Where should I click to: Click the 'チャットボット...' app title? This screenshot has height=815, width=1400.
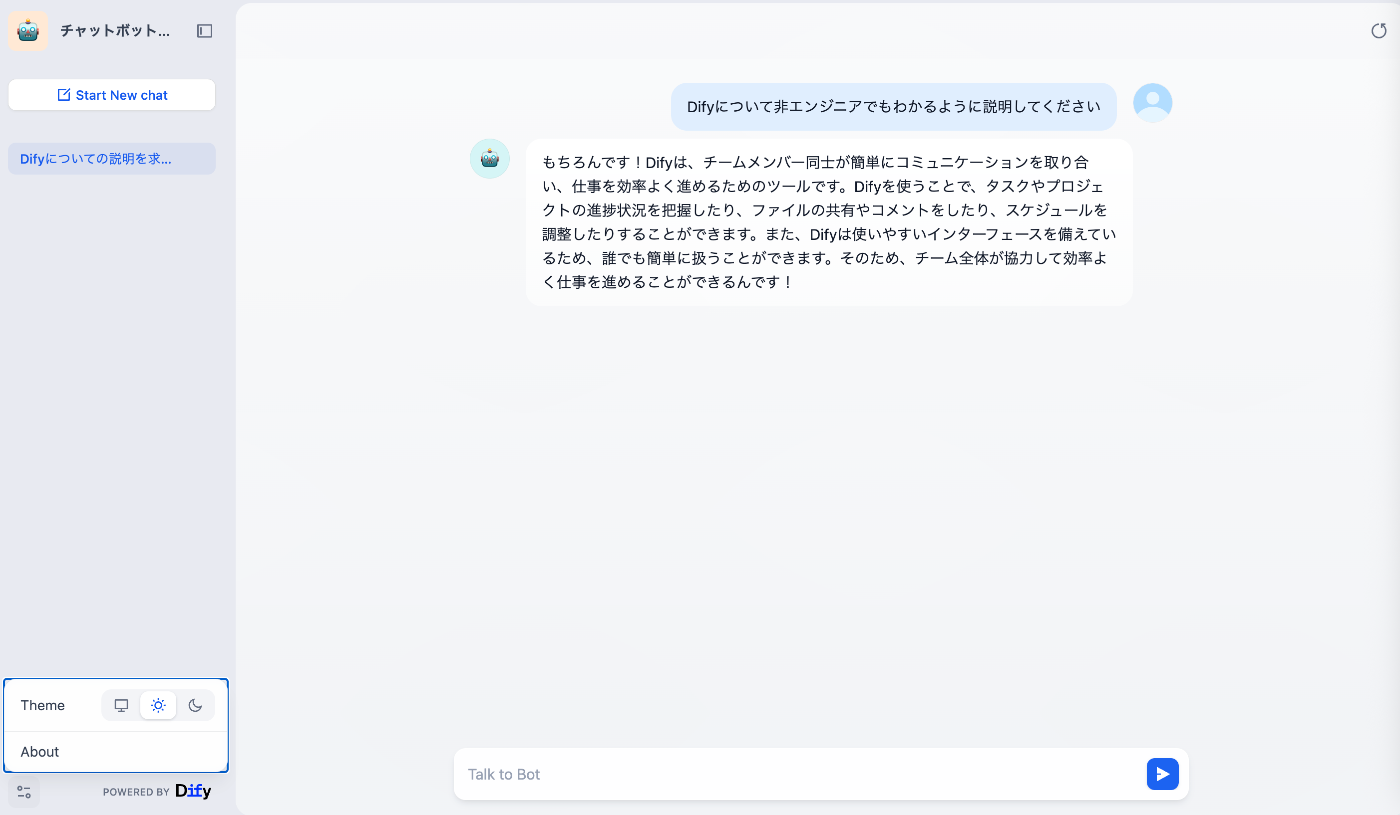pos(115,31)
